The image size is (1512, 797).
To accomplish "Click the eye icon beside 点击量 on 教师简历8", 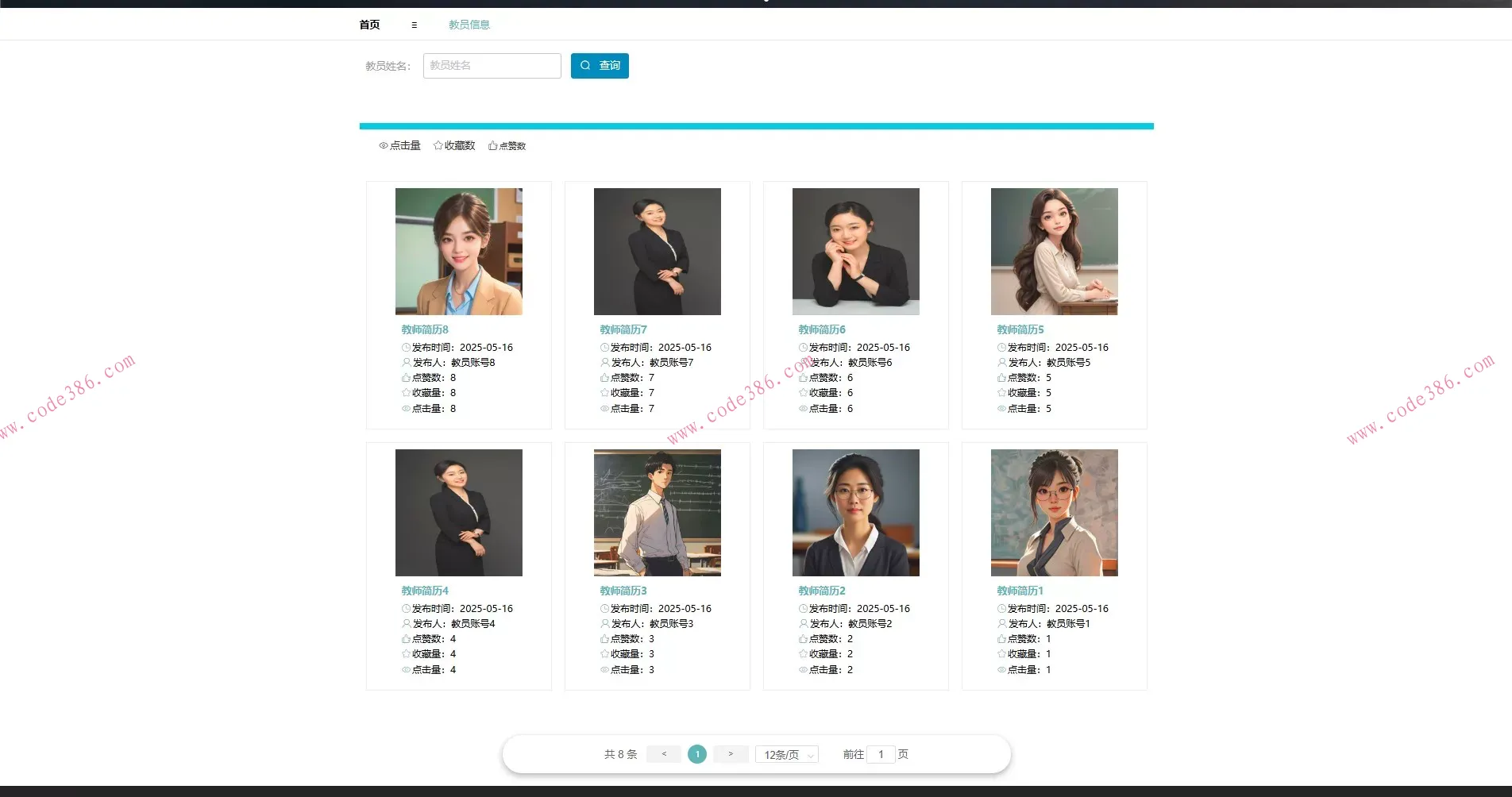I will pyautogui.click(x=405, y=408).
